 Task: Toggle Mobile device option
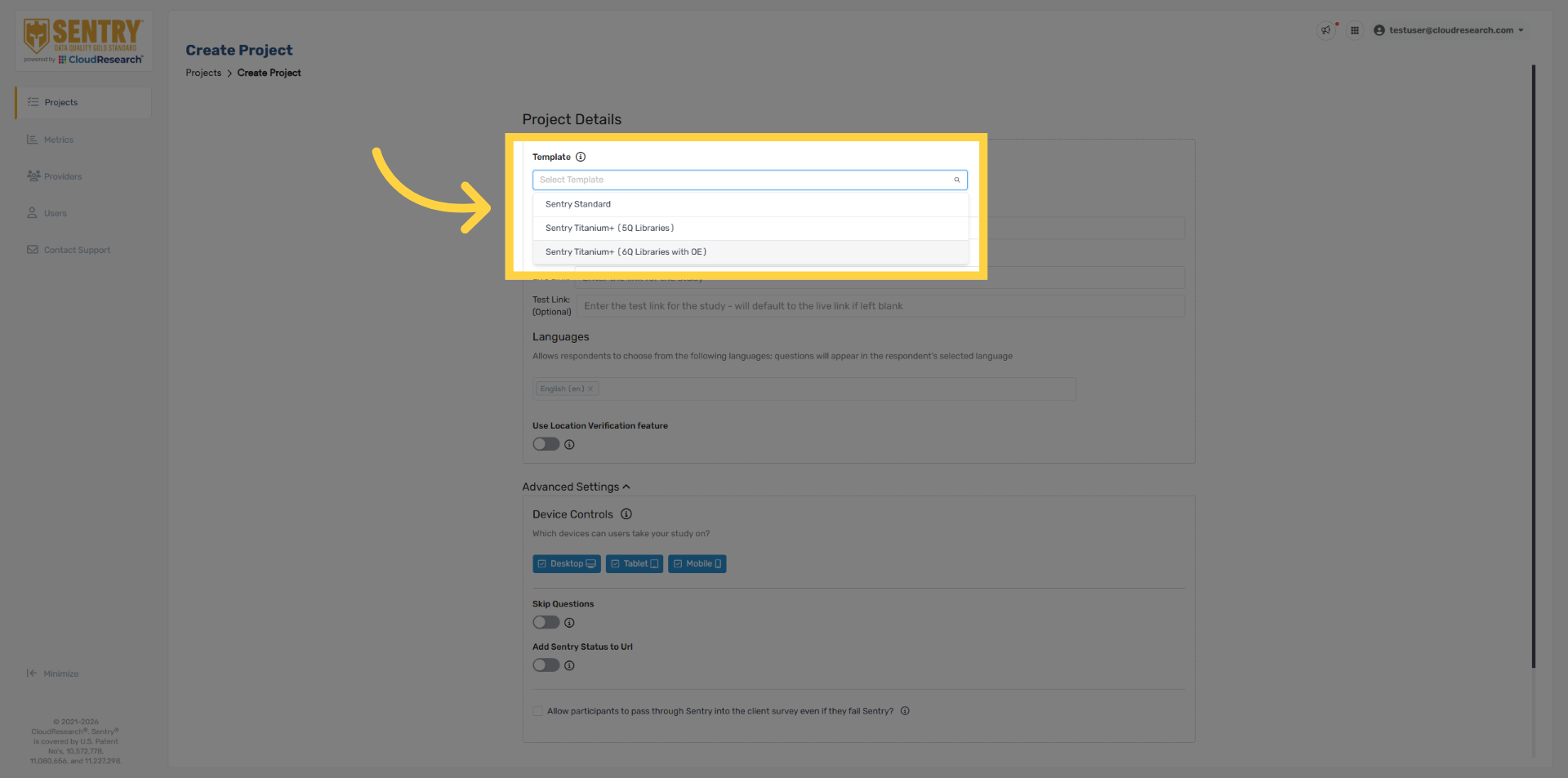point(697,564)
